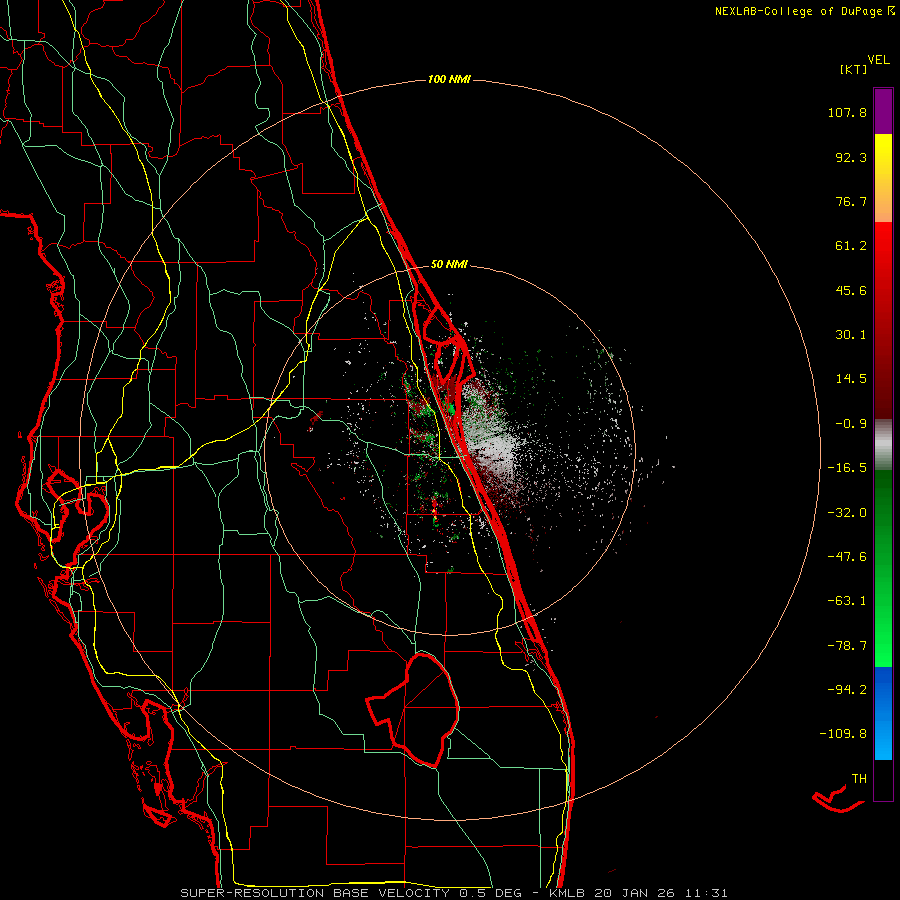Image resolution: width=900 pixels, height=900 pixels.
Task: Click the purple top color bar segment
Action: (883, 112)
